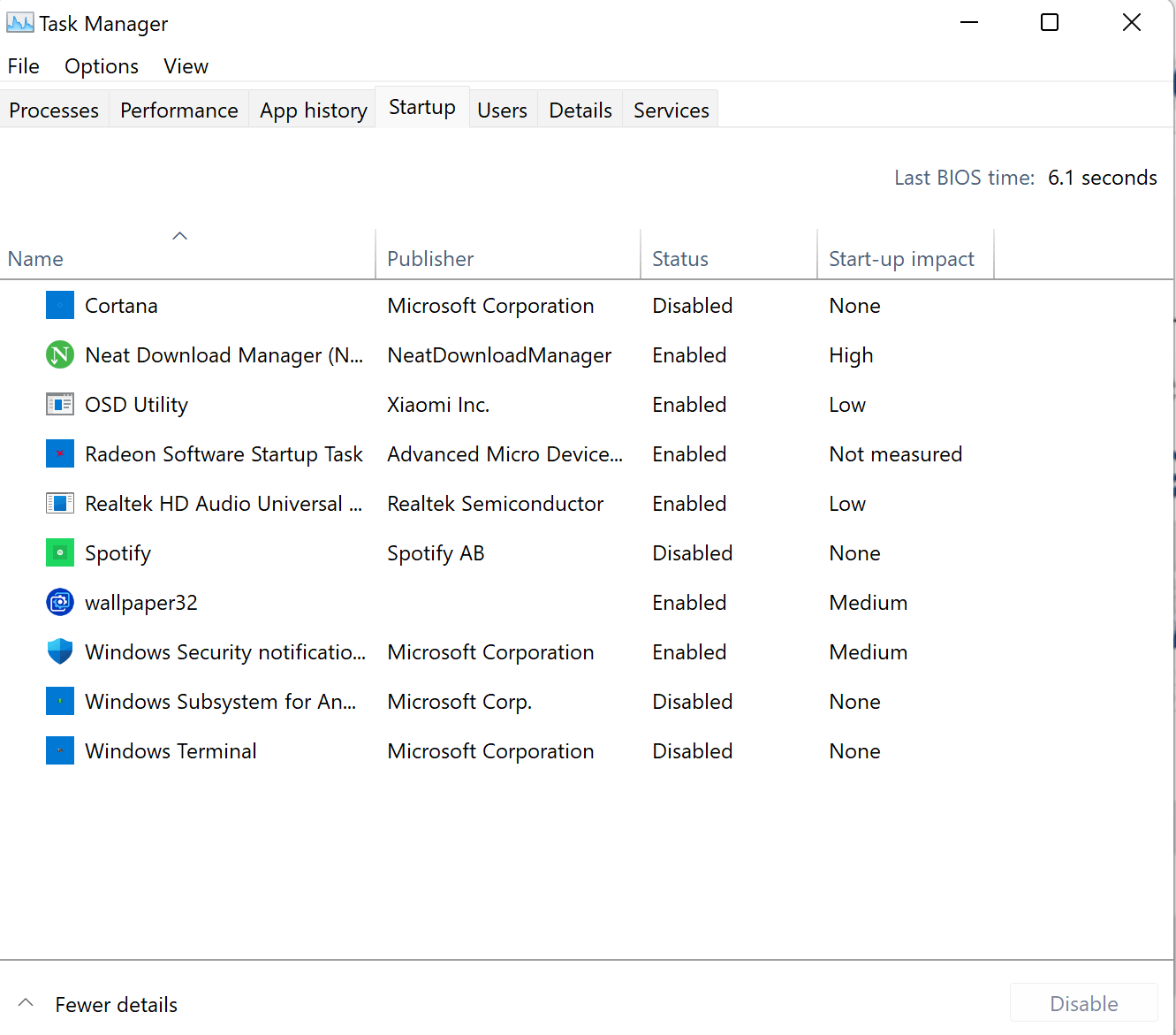
Task: Click the High start-up impact value
Action: 851,355
